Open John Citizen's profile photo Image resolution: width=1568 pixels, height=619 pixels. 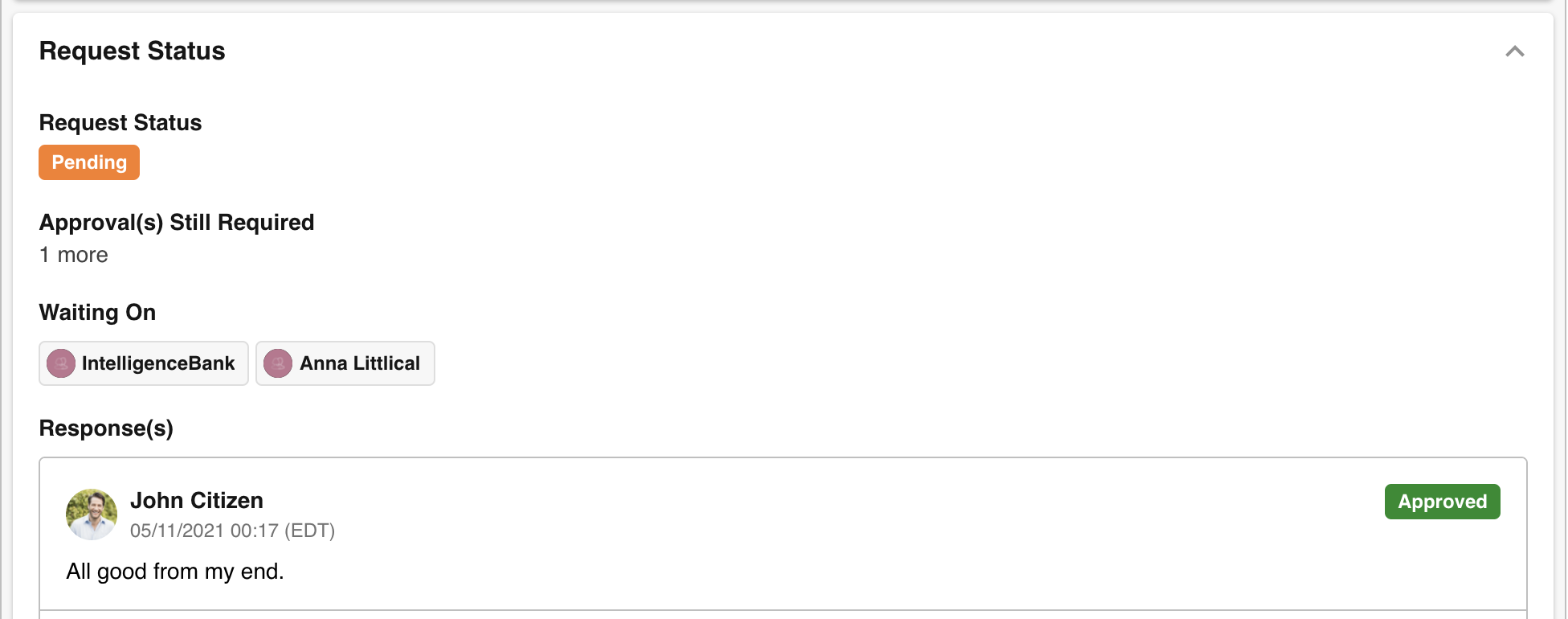pos(92,514)
